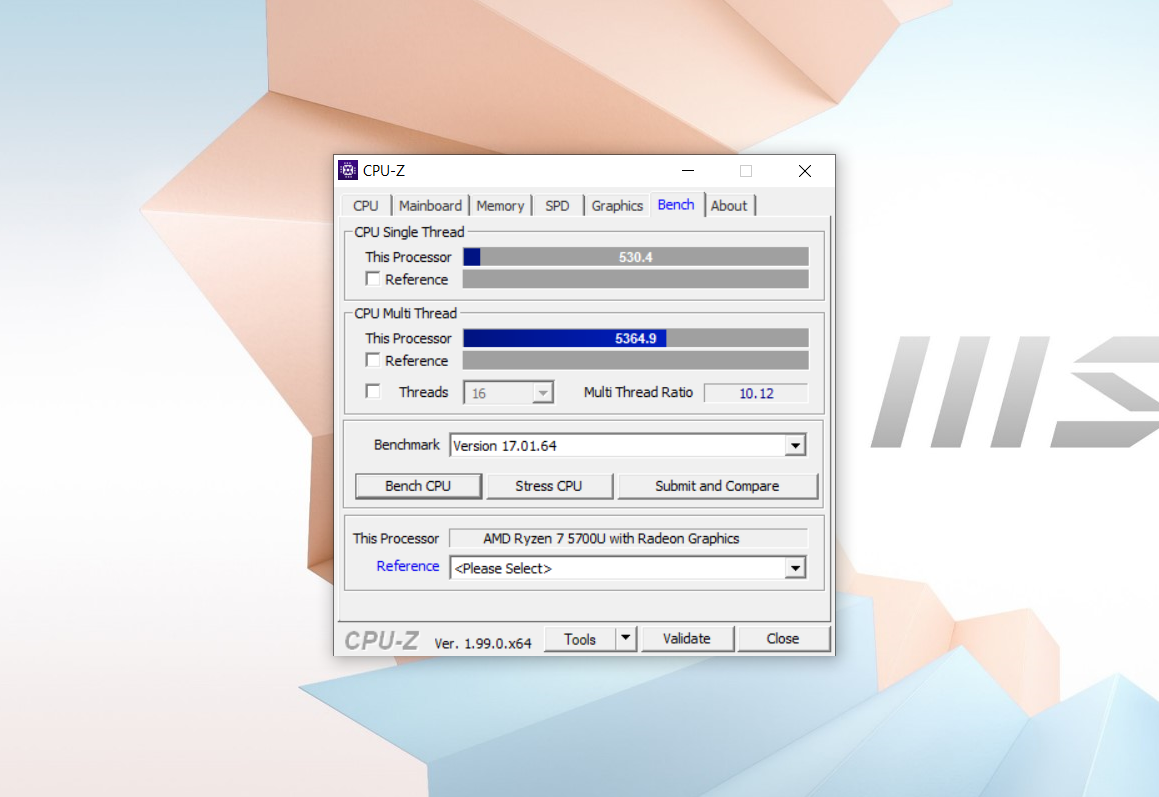This screenshot has width=1159, height=797.
Task: Click the Multi Thread Ratio label
Action: [638, 392]
